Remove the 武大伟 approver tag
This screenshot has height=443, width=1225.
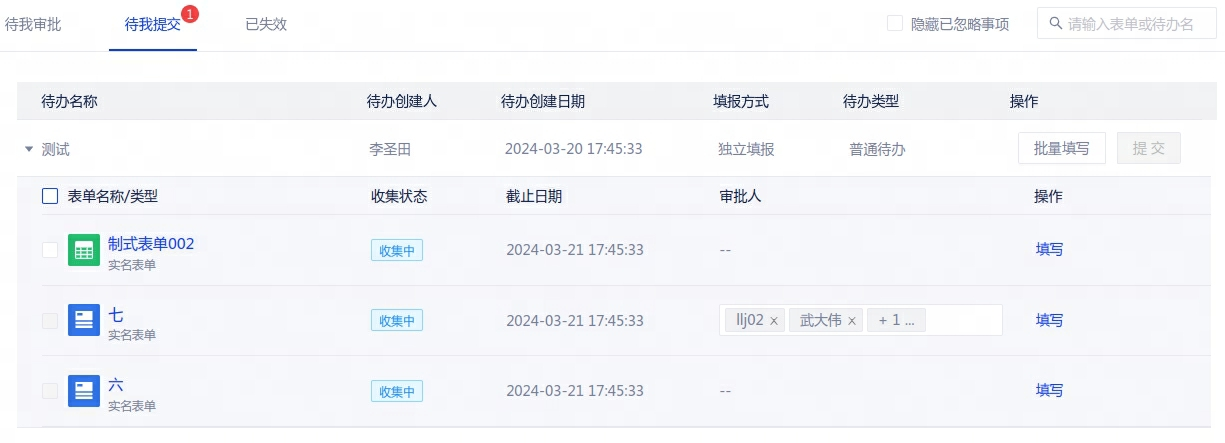[852, 321]
